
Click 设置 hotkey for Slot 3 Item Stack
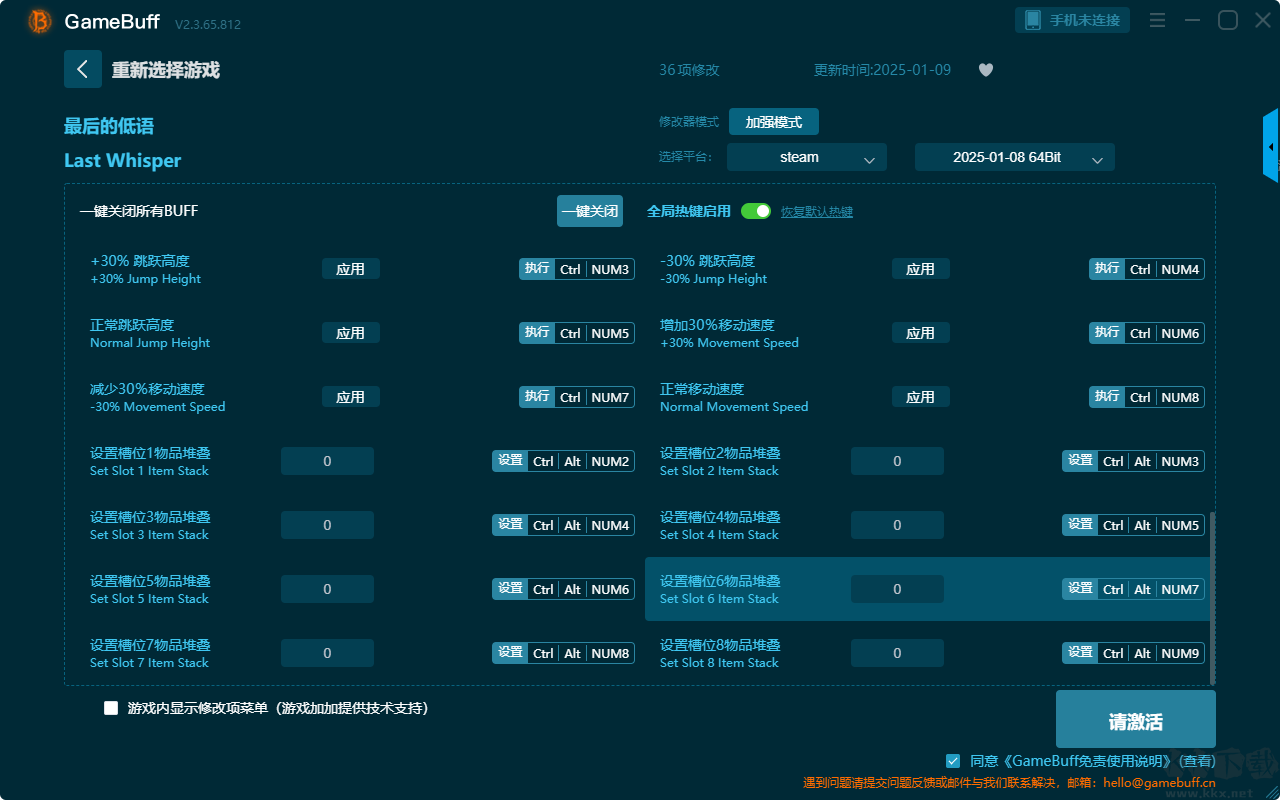(x=510, y=525)
